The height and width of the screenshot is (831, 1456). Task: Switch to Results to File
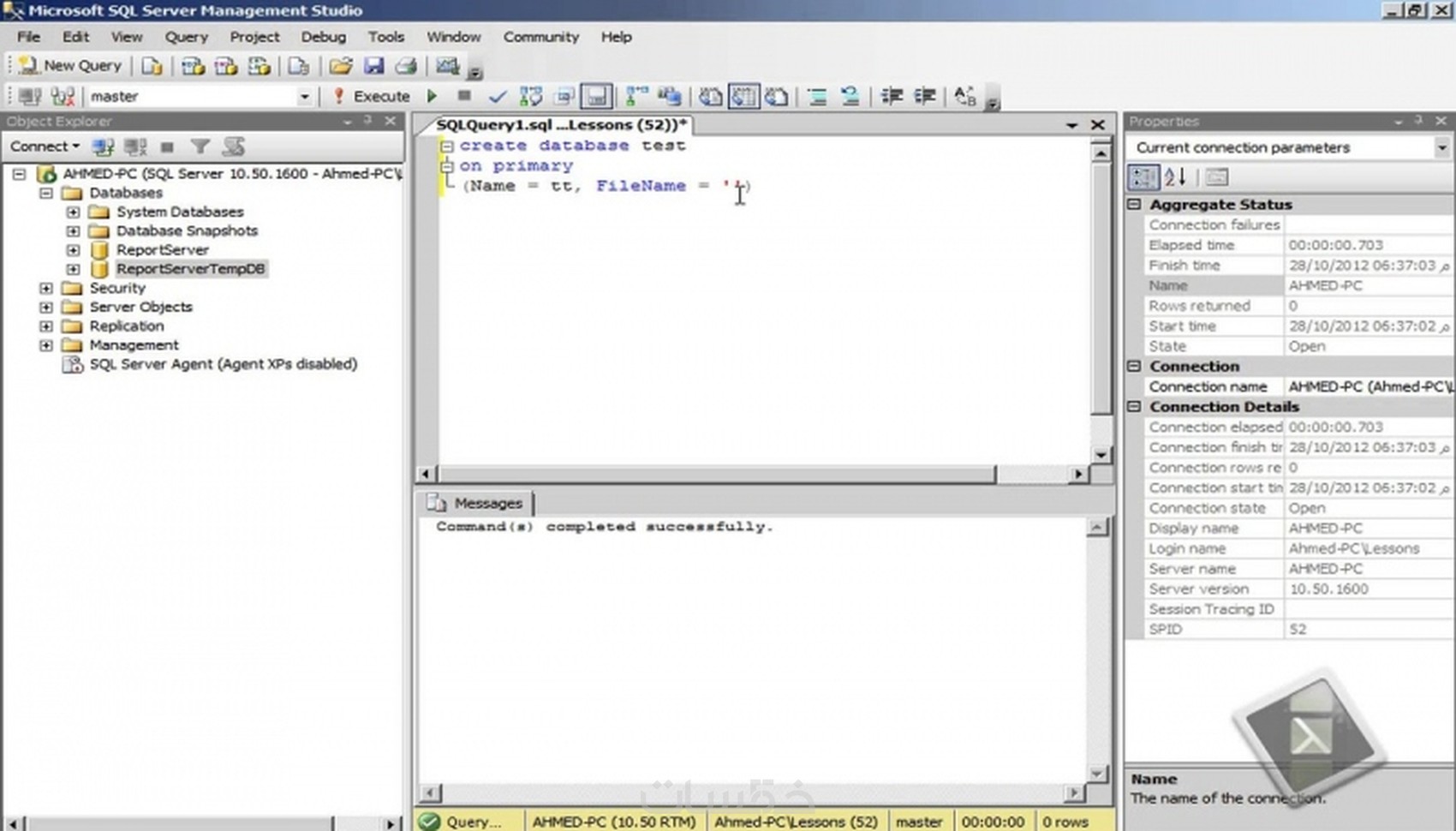[x=777, y=96]
